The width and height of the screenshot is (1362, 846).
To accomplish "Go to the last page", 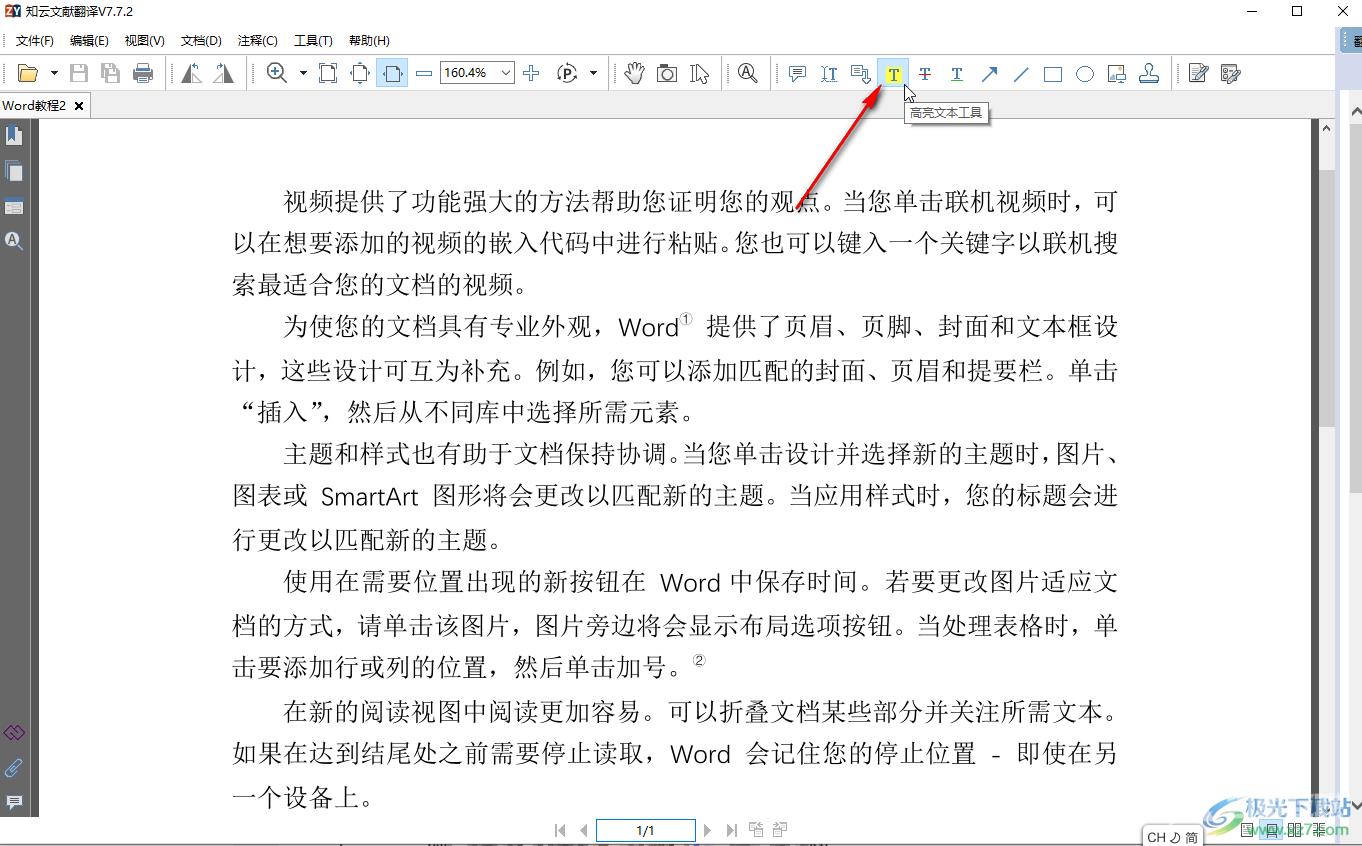I will tap(731, 830).
